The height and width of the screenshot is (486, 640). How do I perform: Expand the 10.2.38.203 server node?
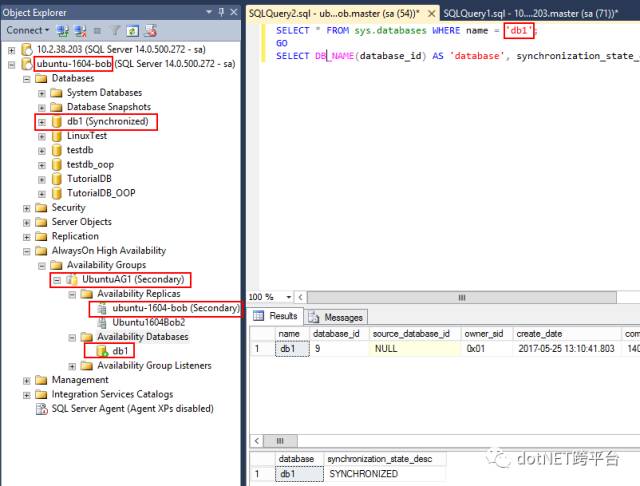[x=11, y=50]
